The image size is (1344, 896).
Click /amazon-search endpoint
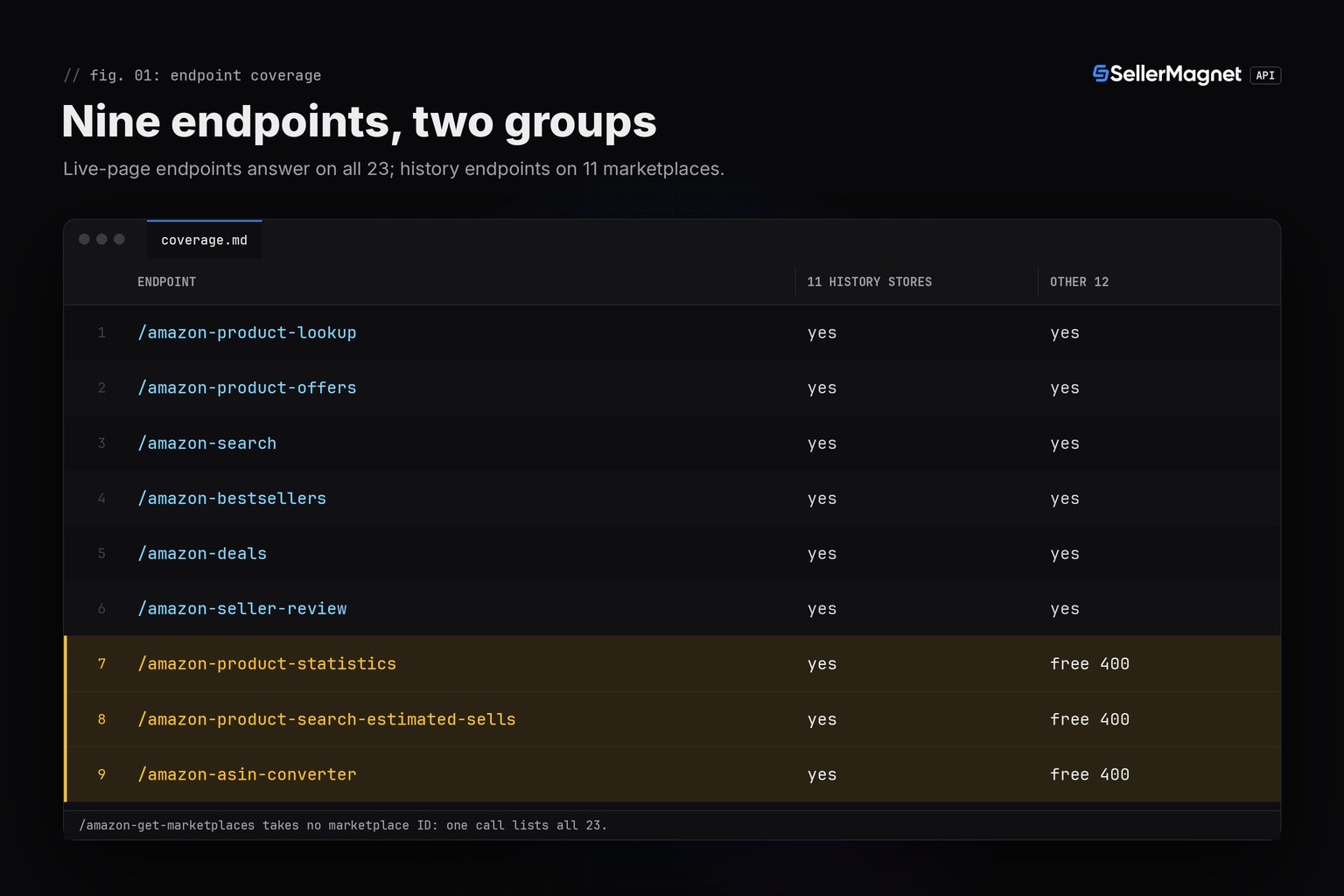click(206, 444)
